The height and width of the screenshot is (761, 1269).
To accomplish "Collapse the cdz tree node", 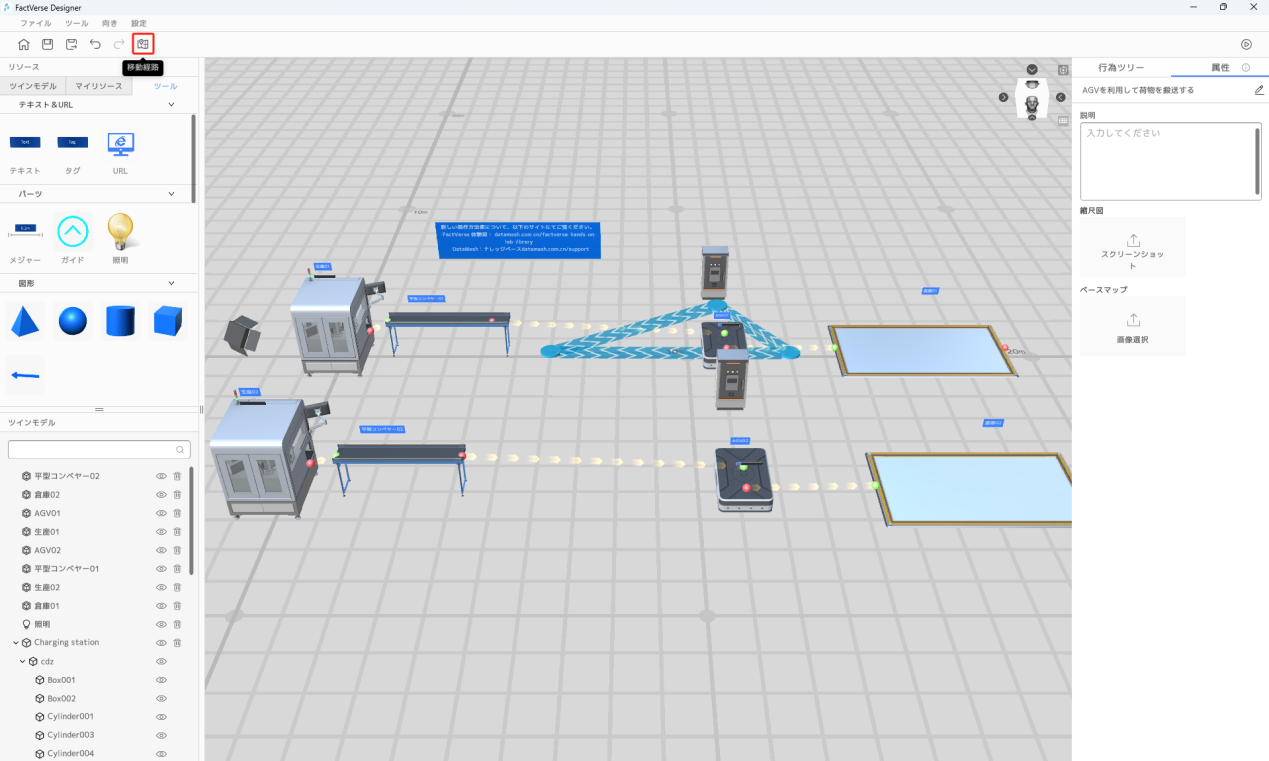I will [22, 661].
